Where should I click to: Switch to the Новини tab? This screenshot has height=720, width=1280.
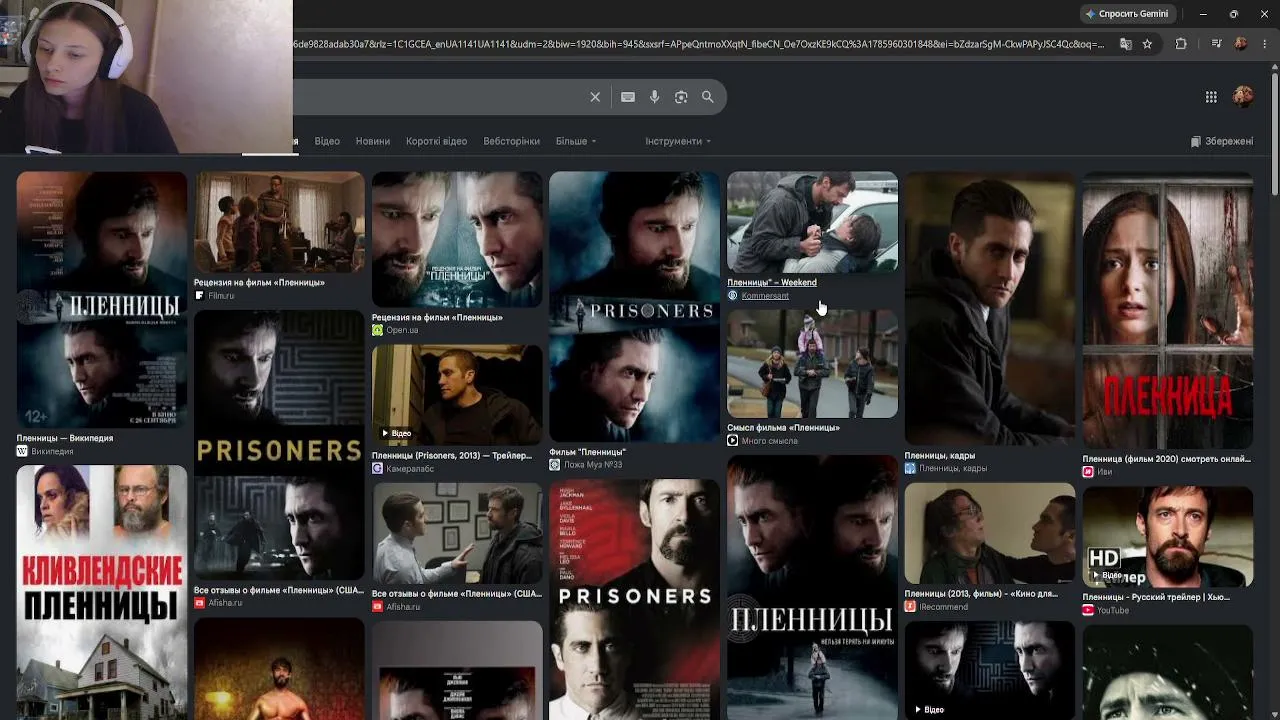point(373,141)
